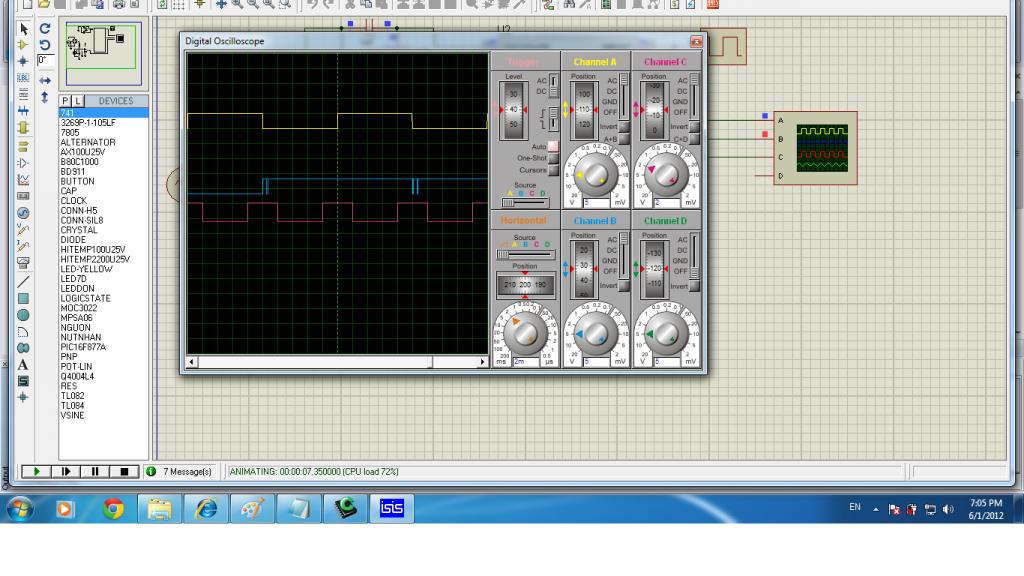The height and width of the screenshot is (576, 1024).
Task: Select the Selection Mode arrow tool
Action: click(24, 30)
